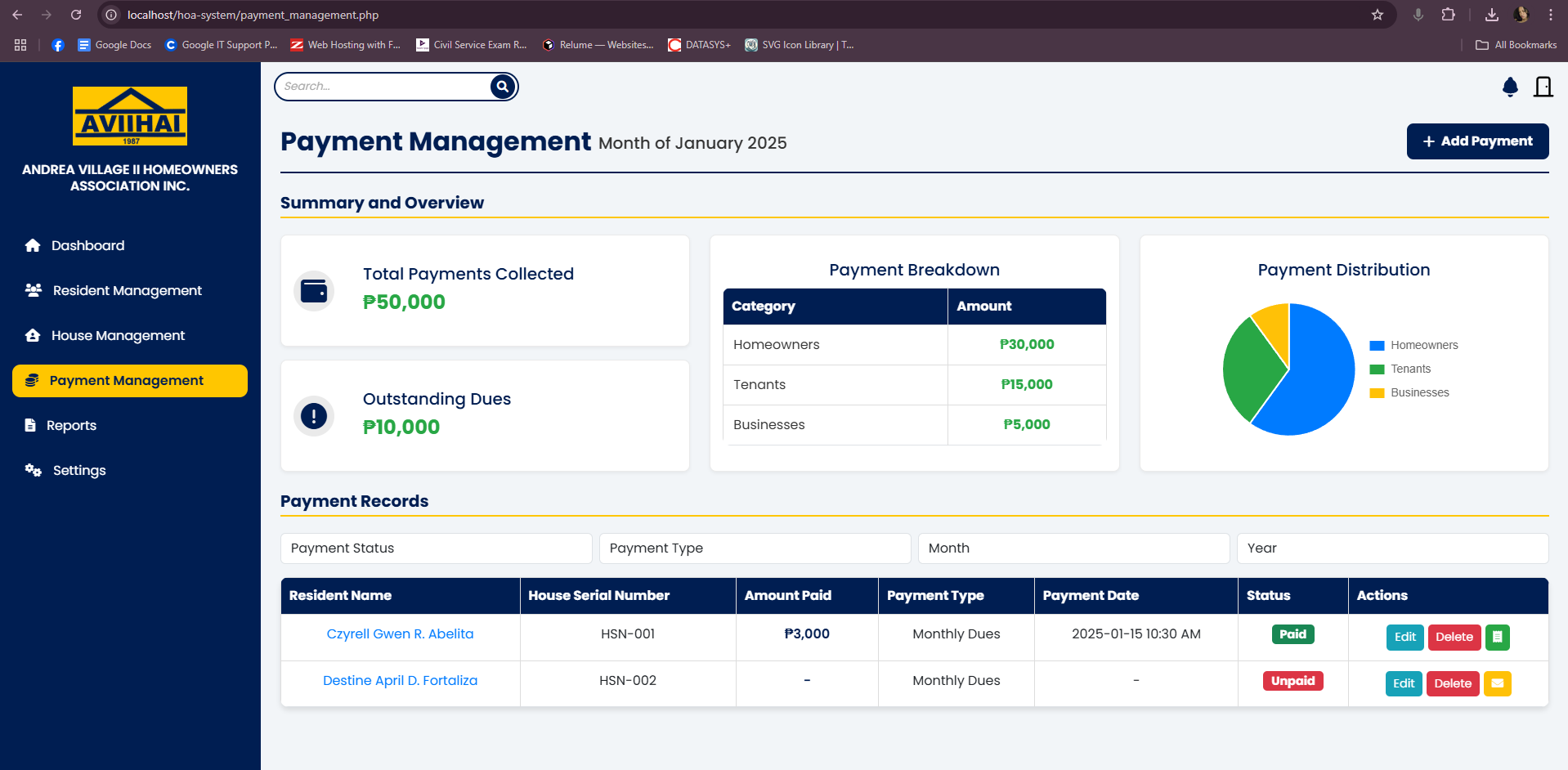Expand the Year filter dropdown
This screenshot has width=1568, height=770.
(1392, 548)
